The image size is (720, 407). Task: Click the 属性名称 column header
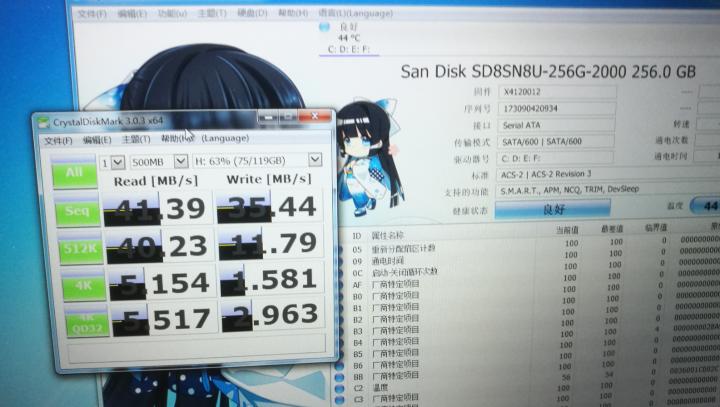point(388,236)
